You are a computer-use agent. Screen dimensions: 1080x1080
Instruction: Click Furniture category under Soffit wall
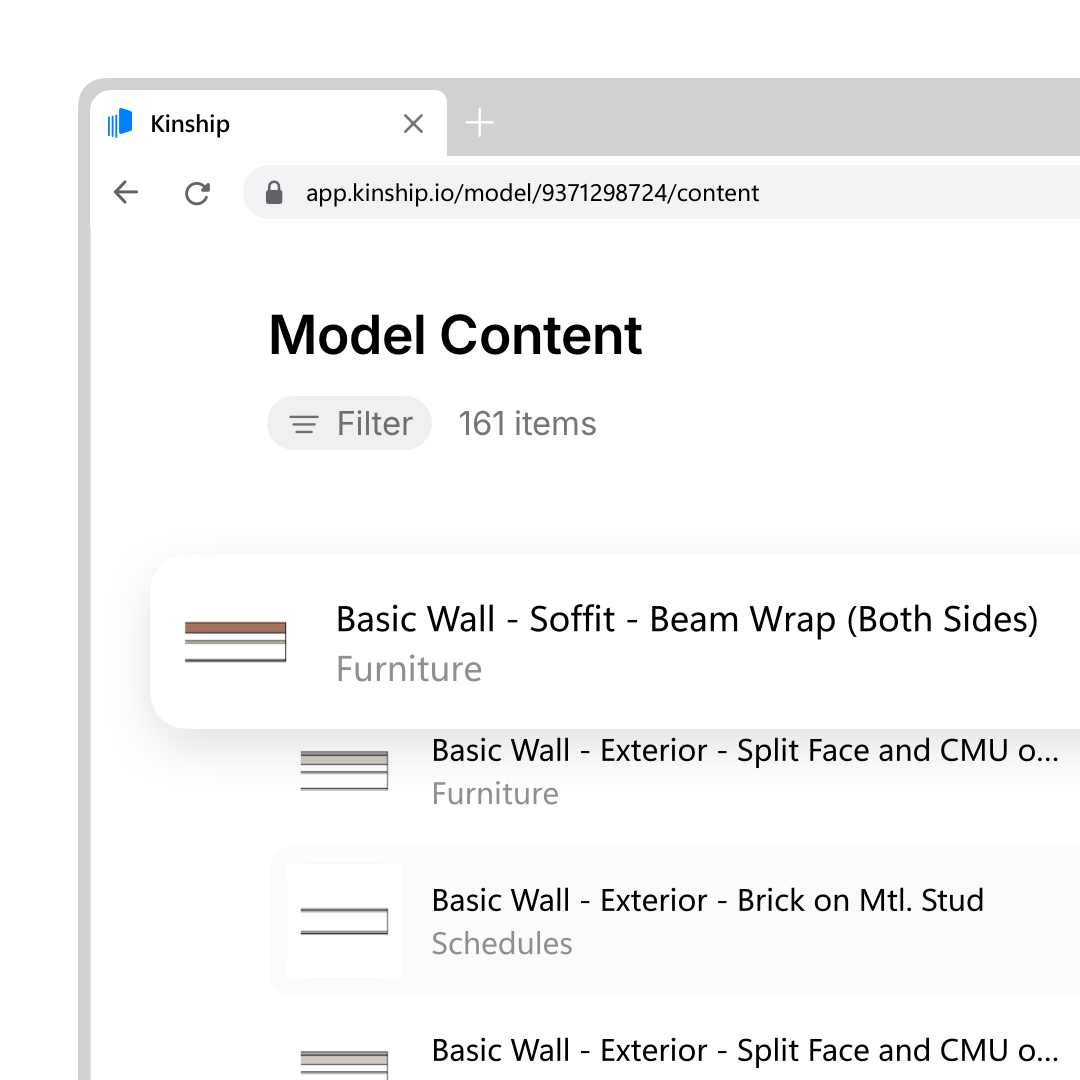[409, 669]
